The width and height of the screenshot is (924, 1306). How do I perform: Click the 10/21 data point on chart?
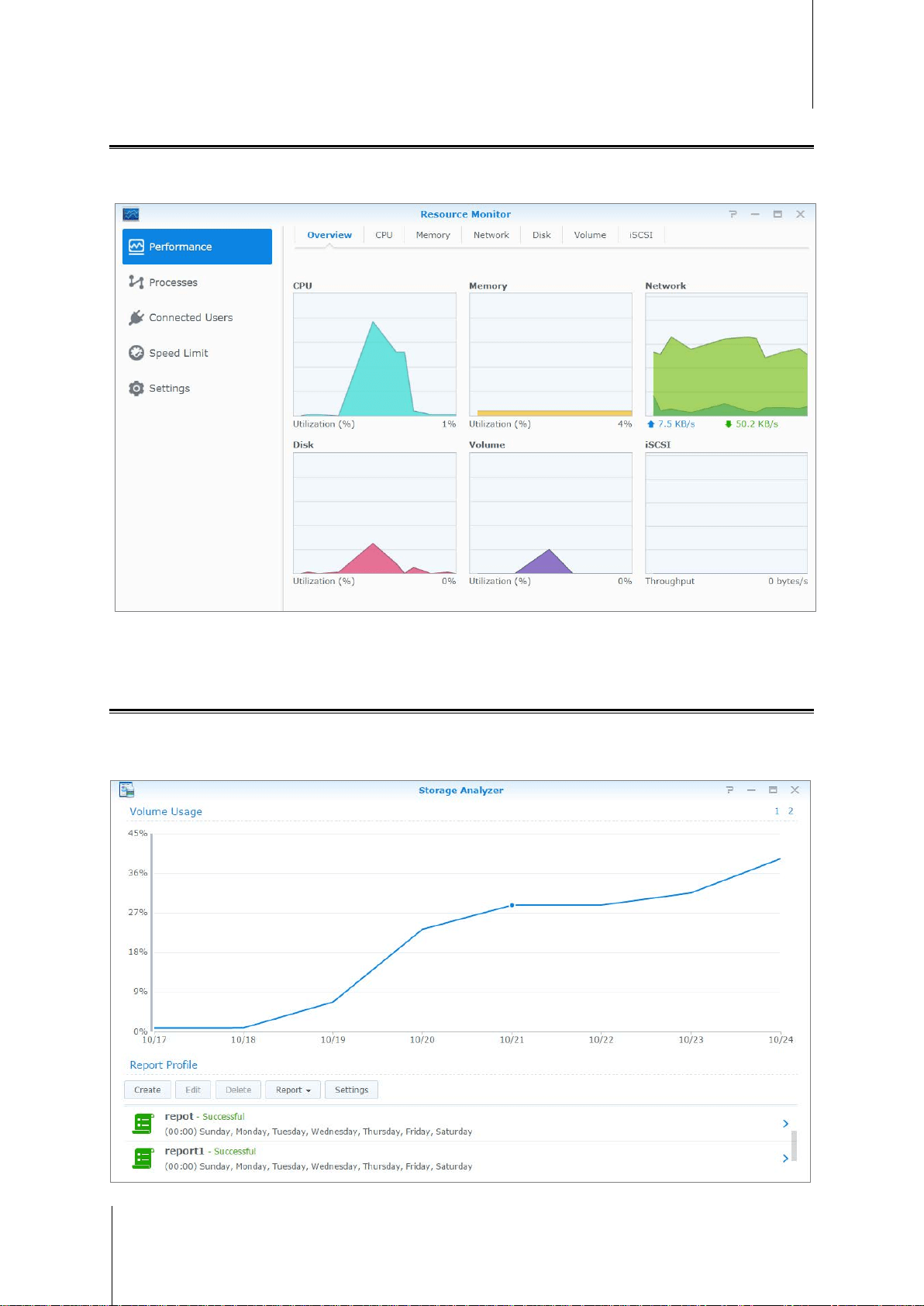(512, 905)
